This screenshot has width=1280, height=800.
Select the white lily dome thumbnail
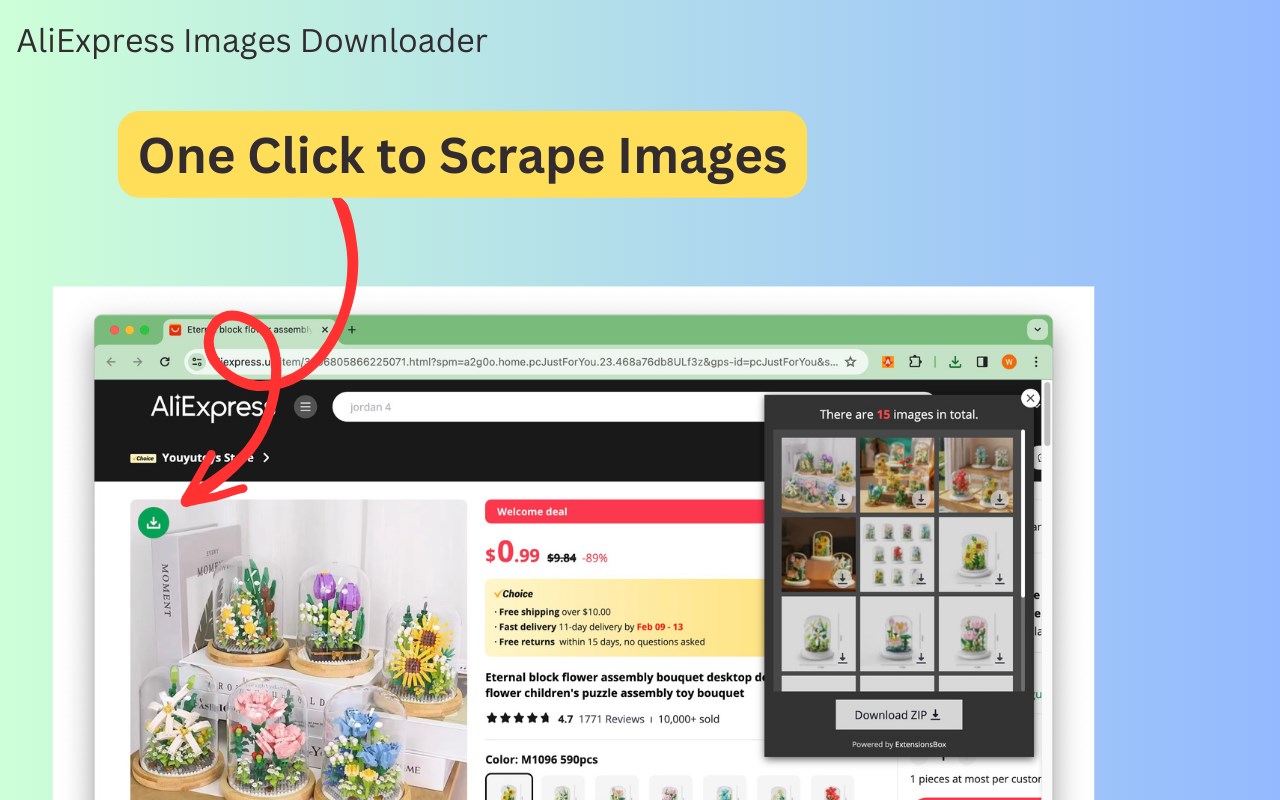[818, 633]
